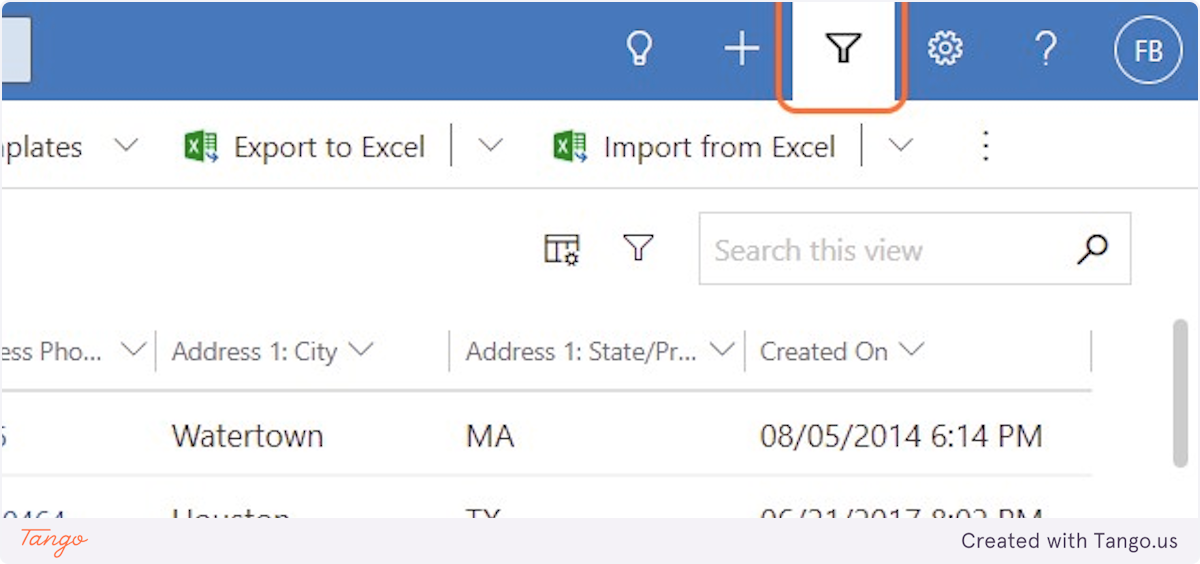The image size is (1200, 564).
Task: Expand the Export to Excel dropdown arrow
Action: pos(490,146)
